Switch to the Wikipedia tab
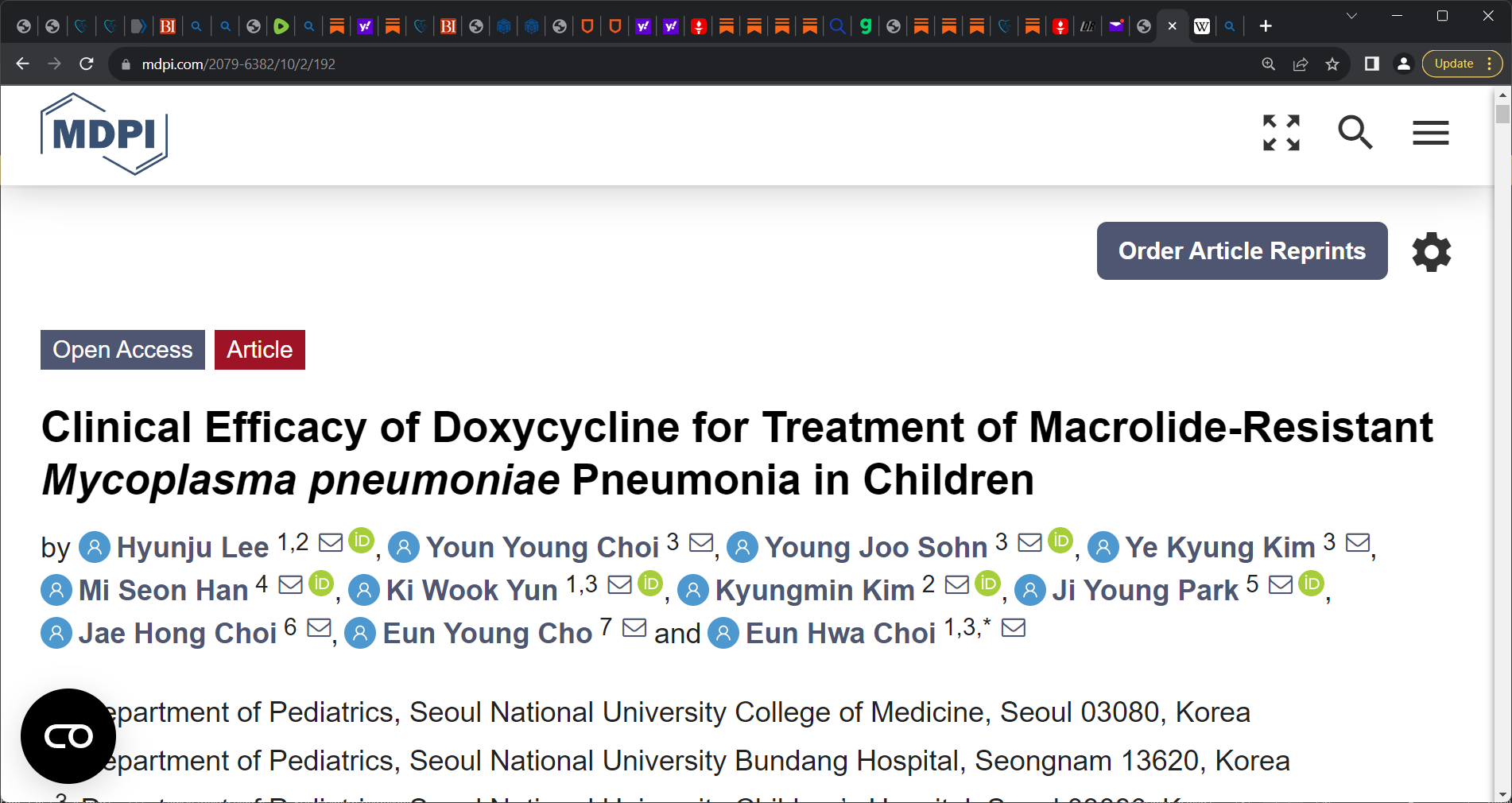 [x=1202, y=26]
